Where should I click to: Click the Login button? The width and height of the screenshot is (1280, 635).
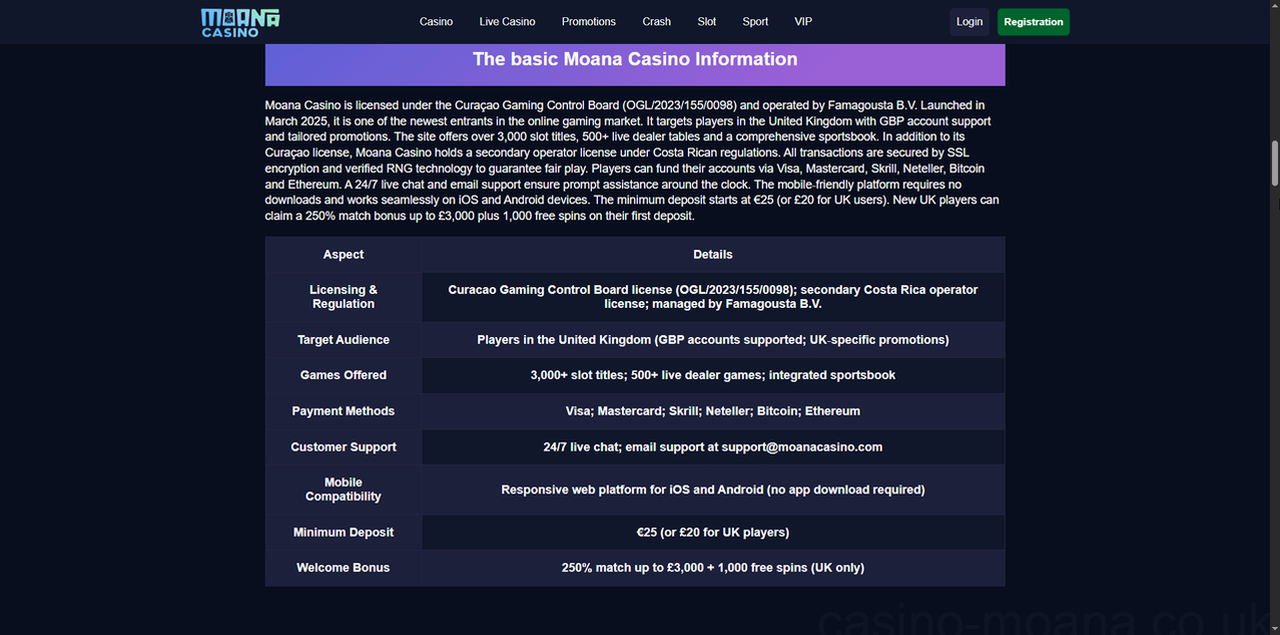(969, 22)
